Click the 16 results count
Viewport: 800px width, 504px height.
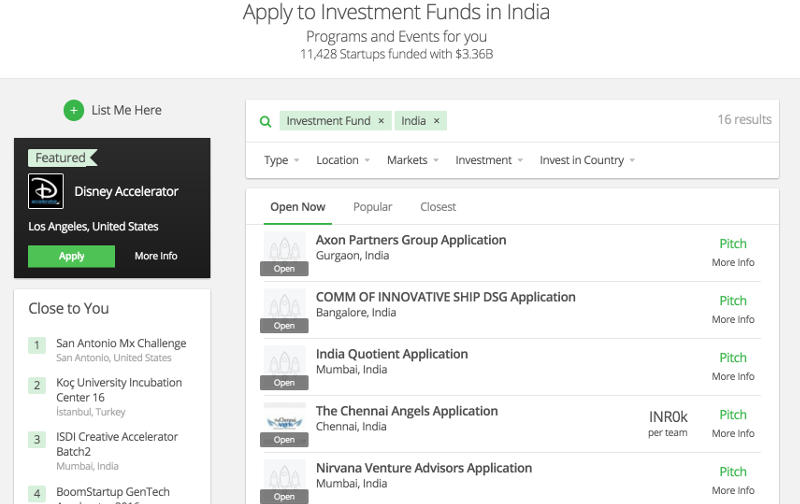[x=744, y=119]
